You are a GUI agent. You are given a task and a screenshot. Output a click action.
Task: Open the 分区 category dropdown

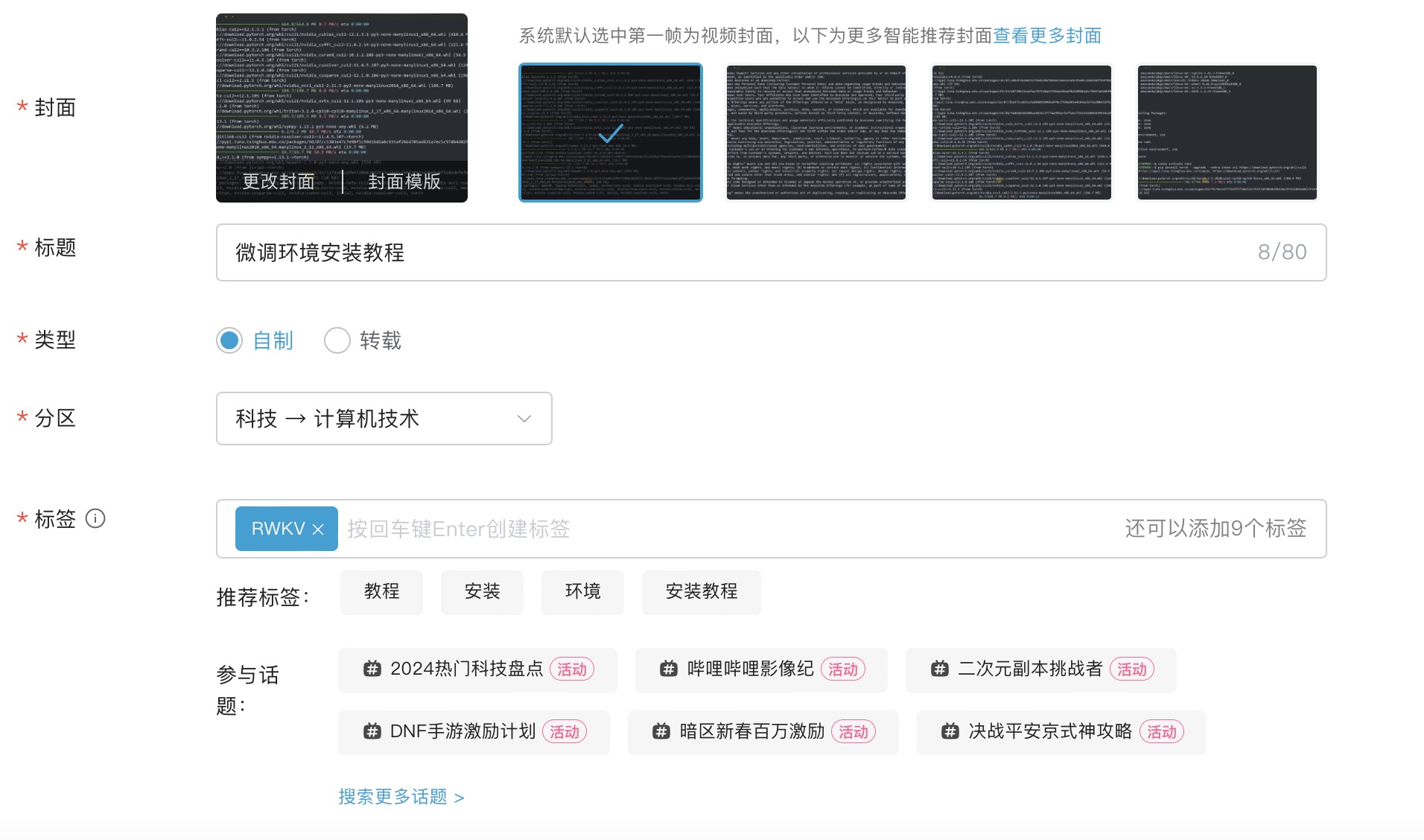coord(384,419)
